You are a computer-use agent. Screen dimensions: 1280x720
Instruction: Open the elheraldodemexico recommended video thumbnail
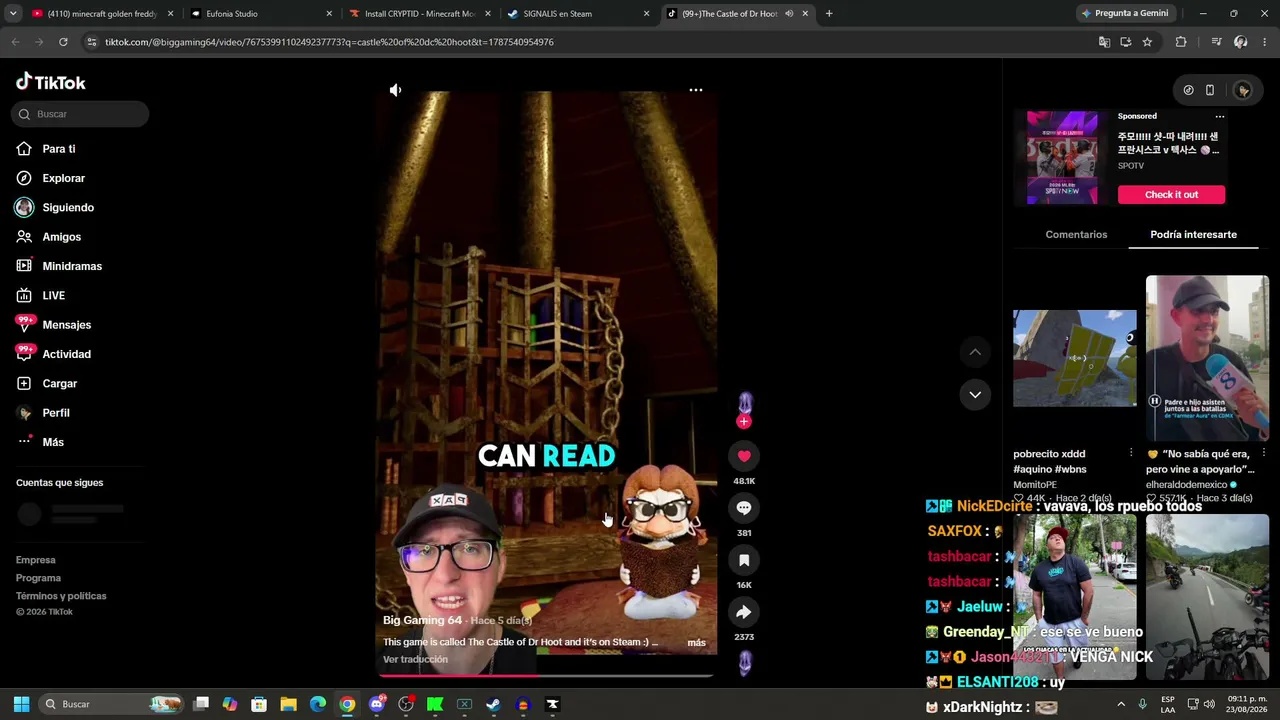[x=1207, y=358]
